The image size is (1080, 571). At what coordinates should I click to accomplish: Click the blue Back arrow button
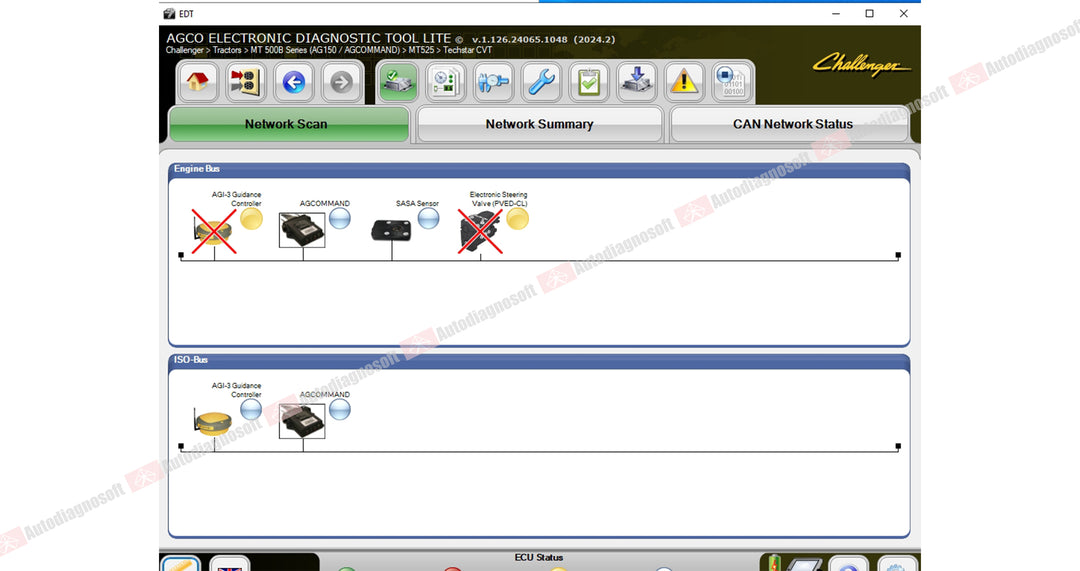(293, 82)
